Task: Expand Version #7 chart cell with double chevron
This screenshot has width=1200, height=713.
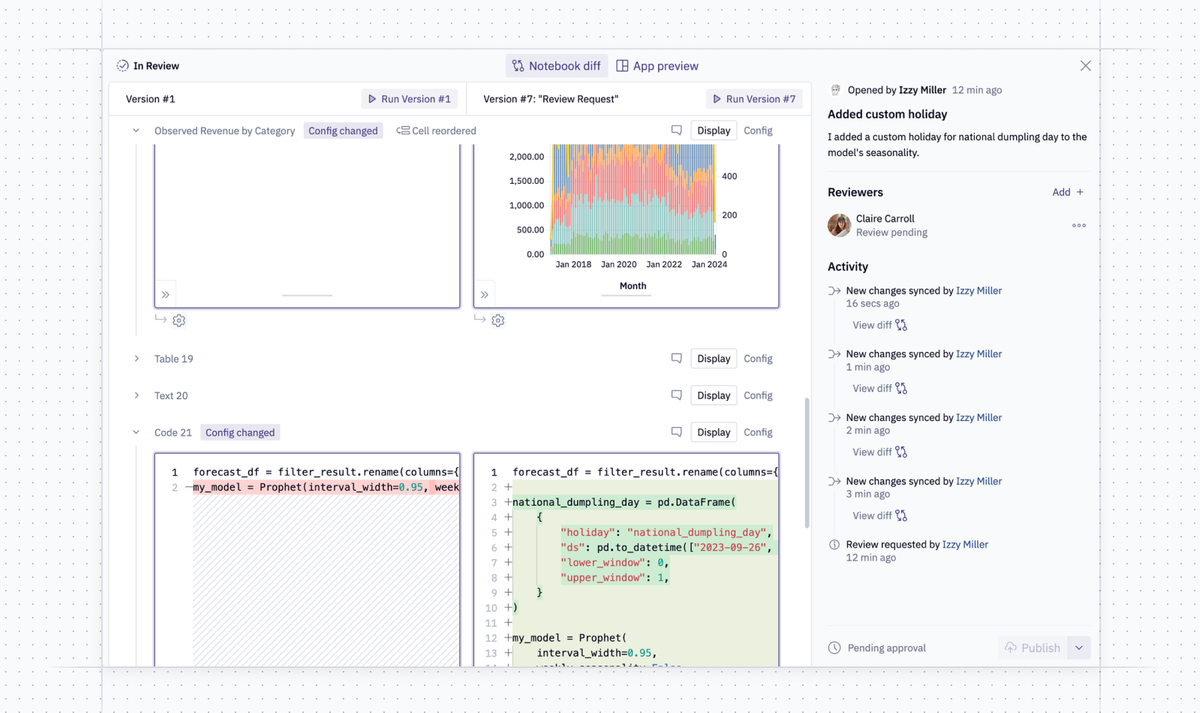Action: pos(485,295)
